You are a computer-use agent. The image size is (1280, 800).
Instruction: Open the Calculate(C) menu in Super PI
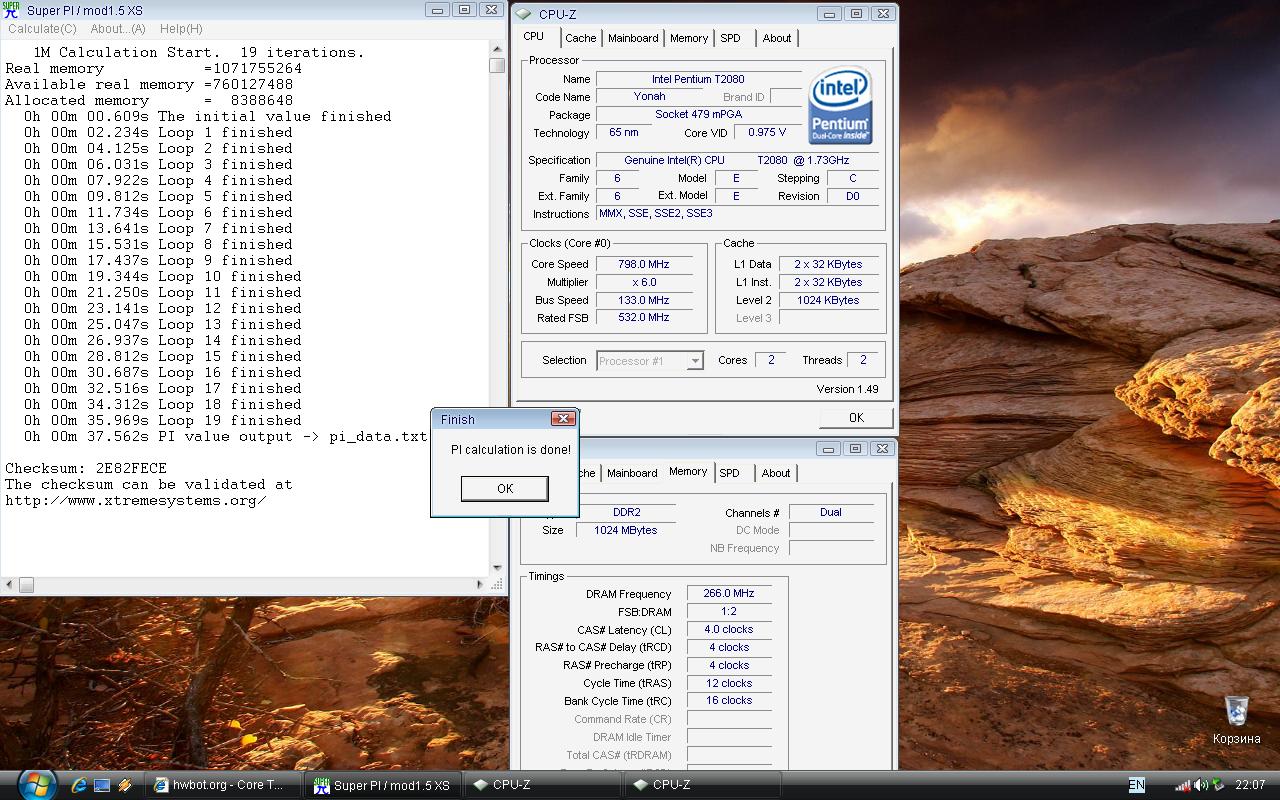click(42, 29)
